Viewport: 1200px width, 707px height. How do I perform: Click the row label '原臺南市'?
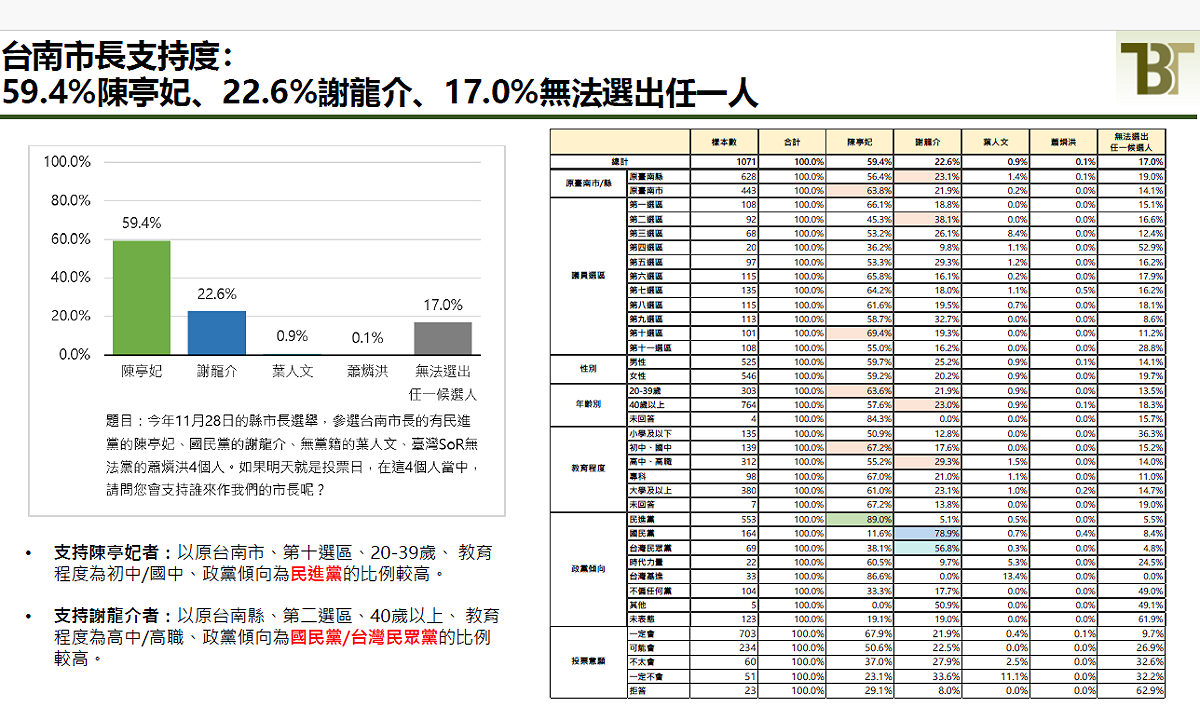(x=645, y=190)
